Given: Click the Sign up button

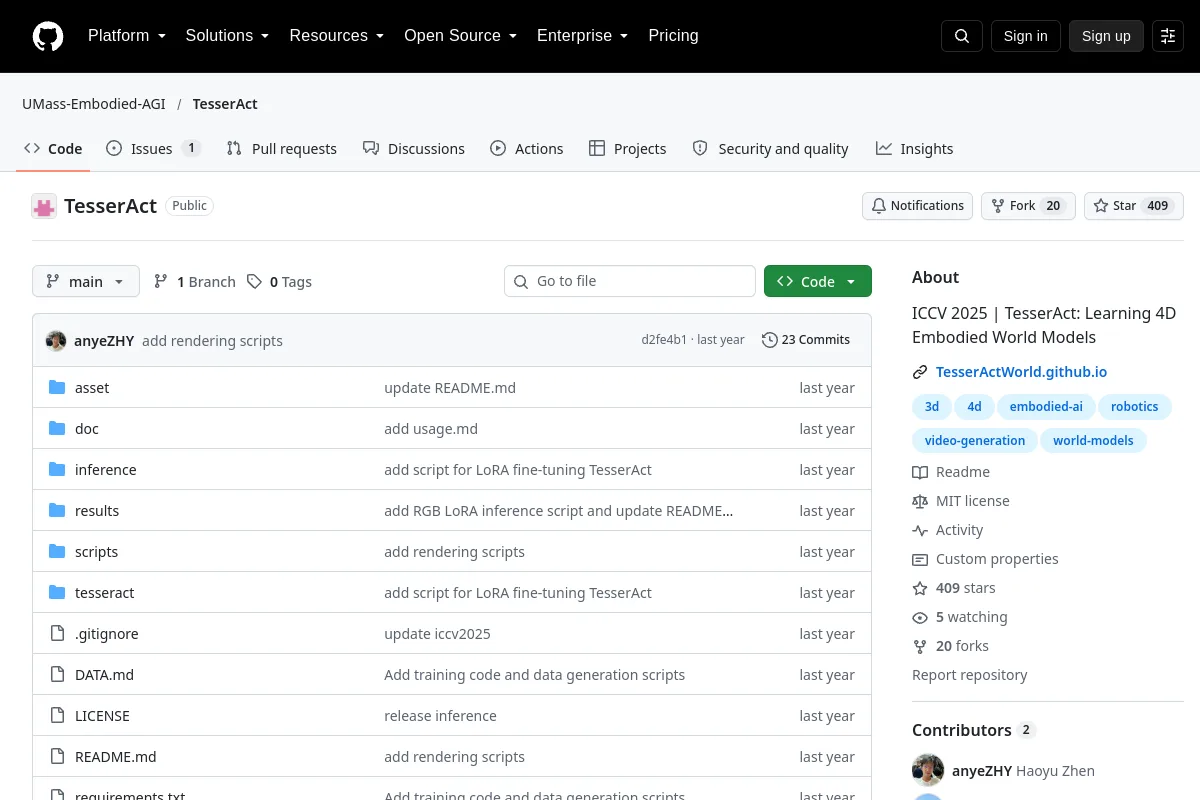Looking at the screenshot, I should [x=1106, y=36].
